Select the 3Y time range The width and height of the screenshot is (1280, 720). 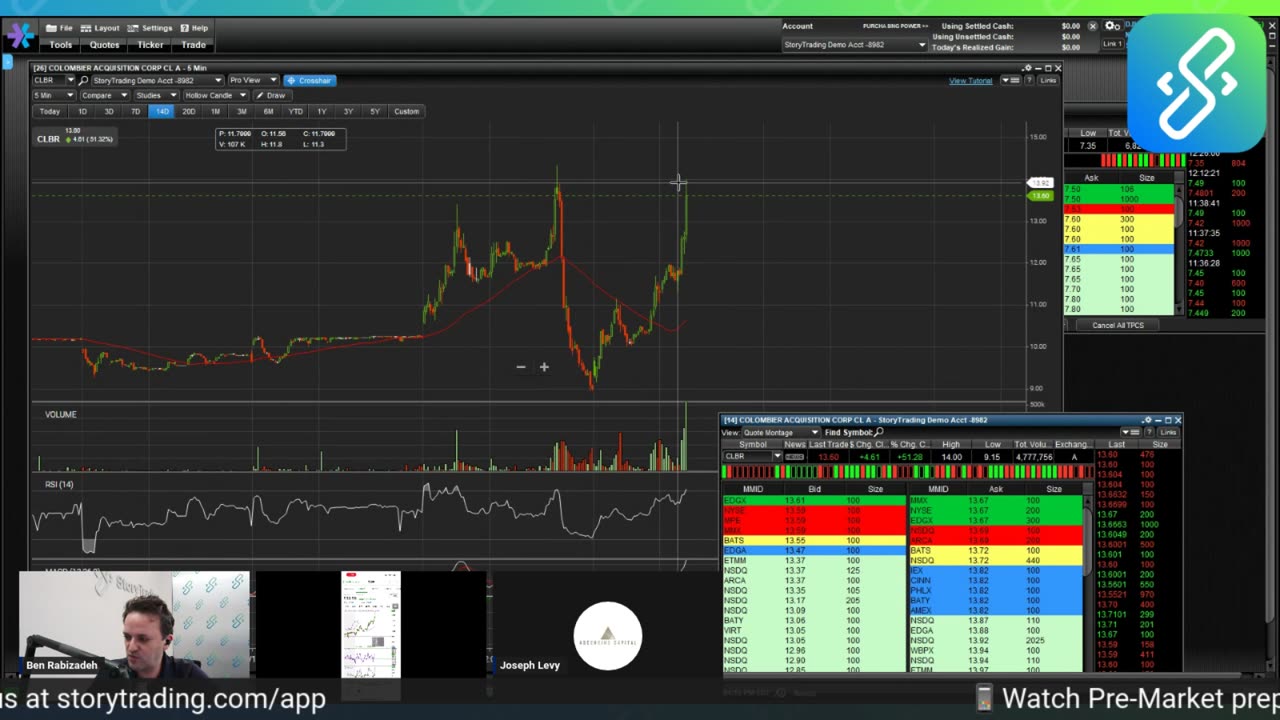click(x=348, y=111)
